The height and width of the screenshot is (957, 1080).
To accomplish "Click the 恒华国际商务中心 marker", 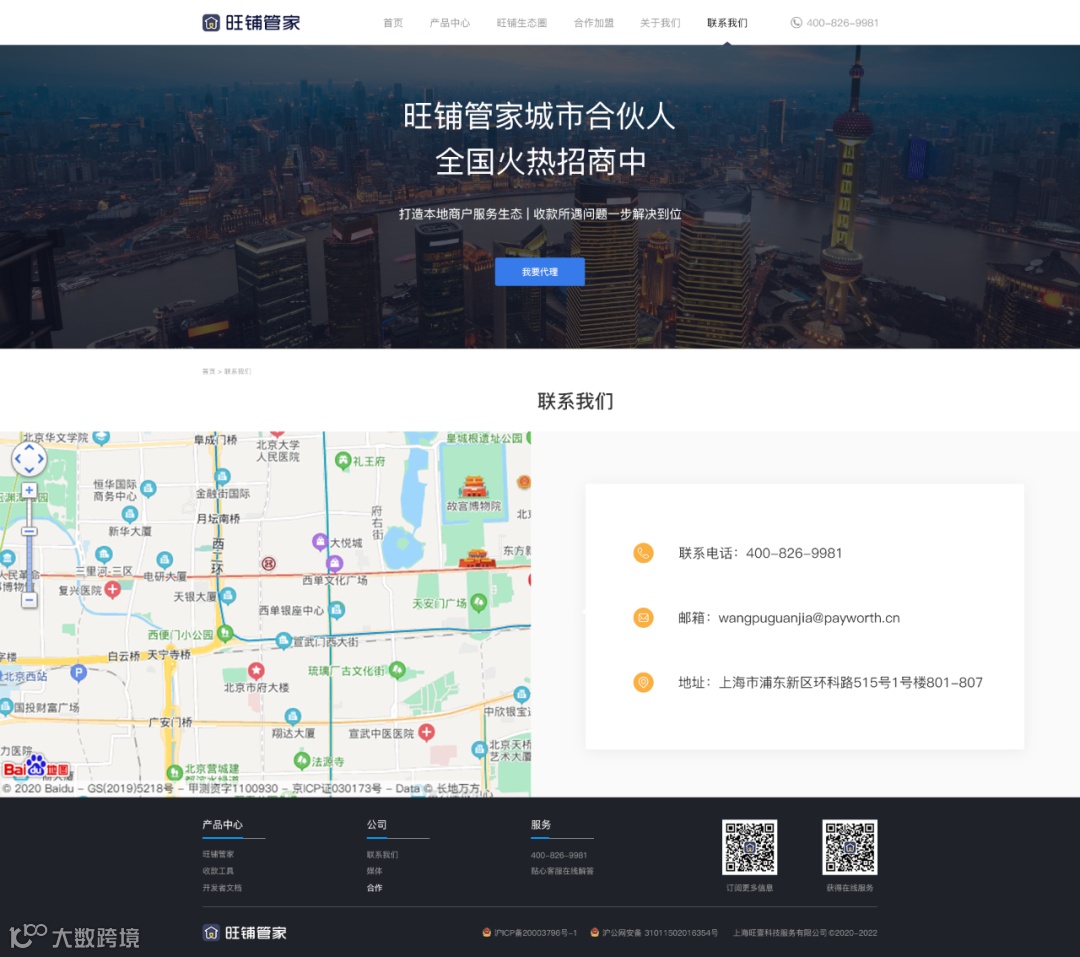I will [148, 489].
